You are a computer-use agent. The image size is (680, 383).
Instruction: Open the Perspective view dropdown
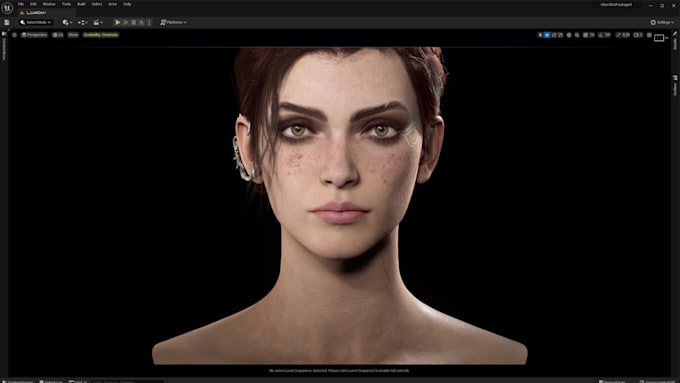coord(34,35)
